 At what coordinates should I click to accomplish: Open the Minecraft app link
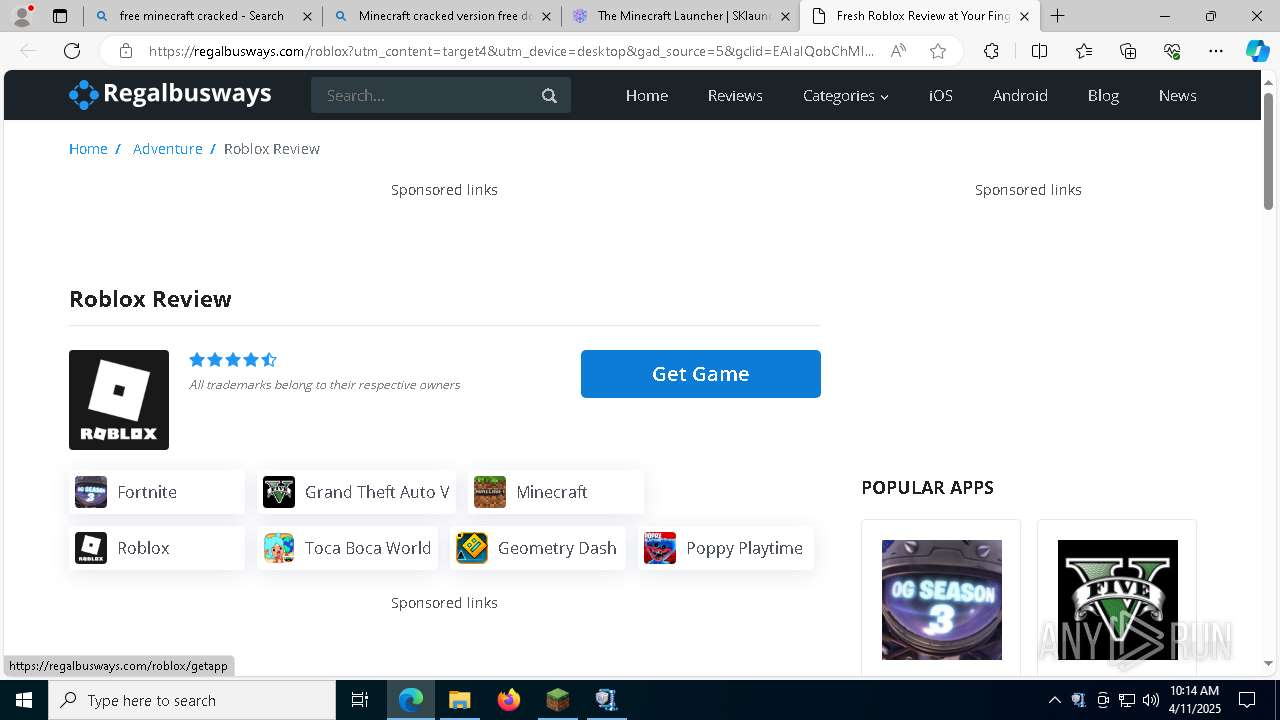point(555,492)
